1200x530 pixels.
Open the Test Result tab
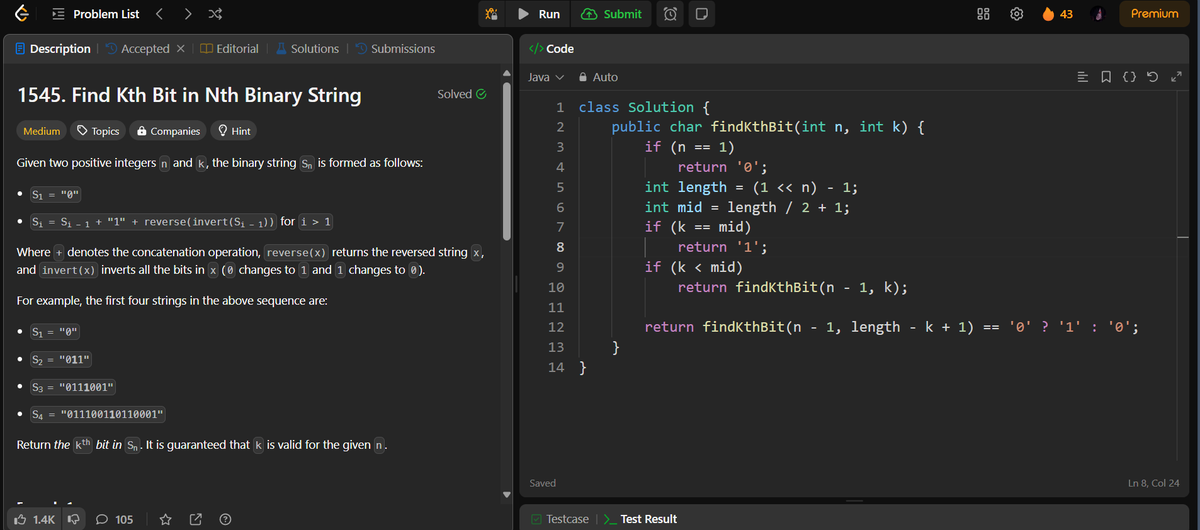point(639,519)
